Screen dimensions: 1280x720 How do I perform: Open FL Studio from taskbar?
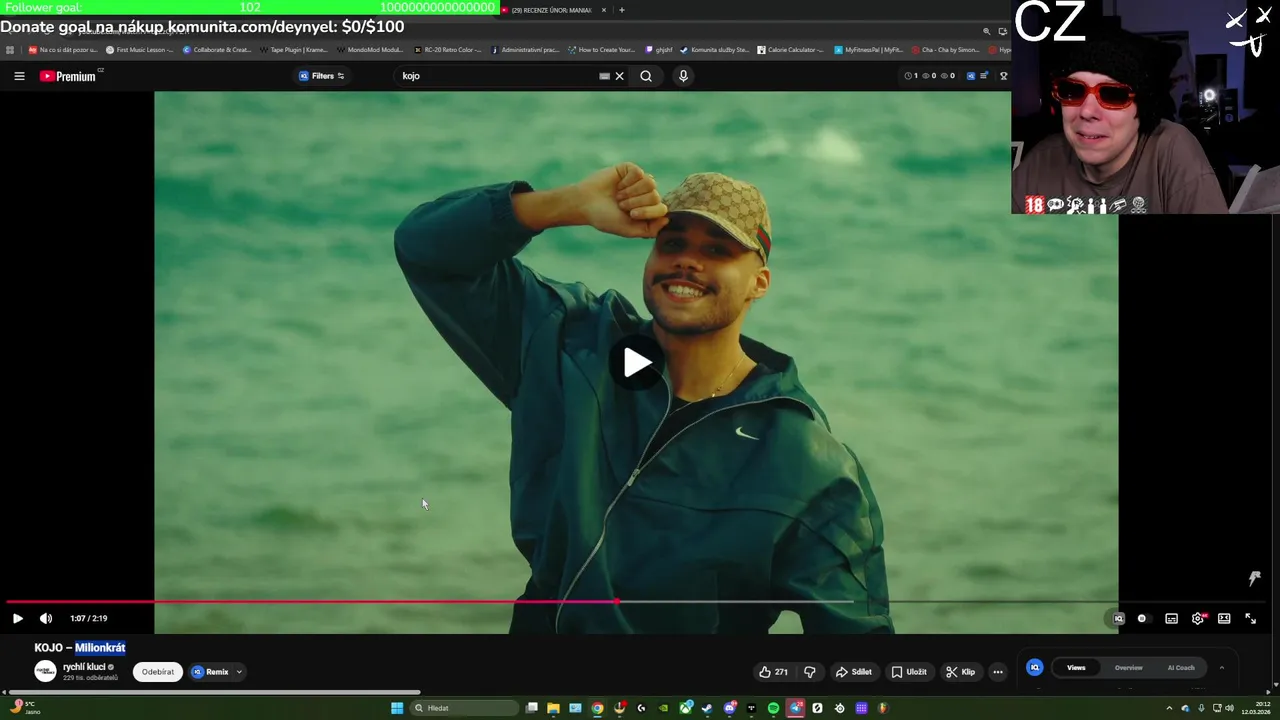(x=883, y=709)
